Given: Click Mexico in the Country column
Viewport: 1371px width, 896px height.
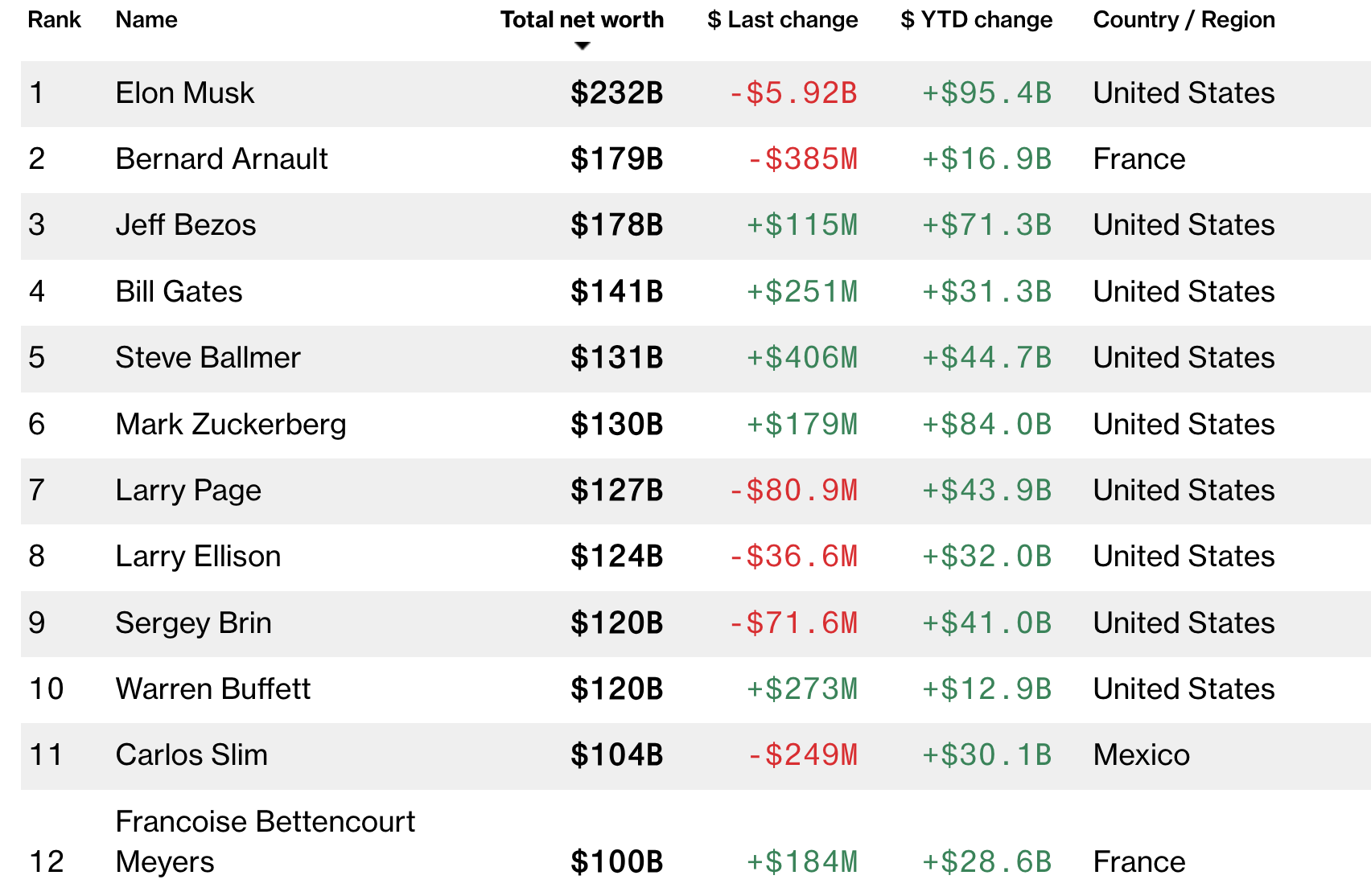Looking at the screenshot, I should (x=1141, y=754).
